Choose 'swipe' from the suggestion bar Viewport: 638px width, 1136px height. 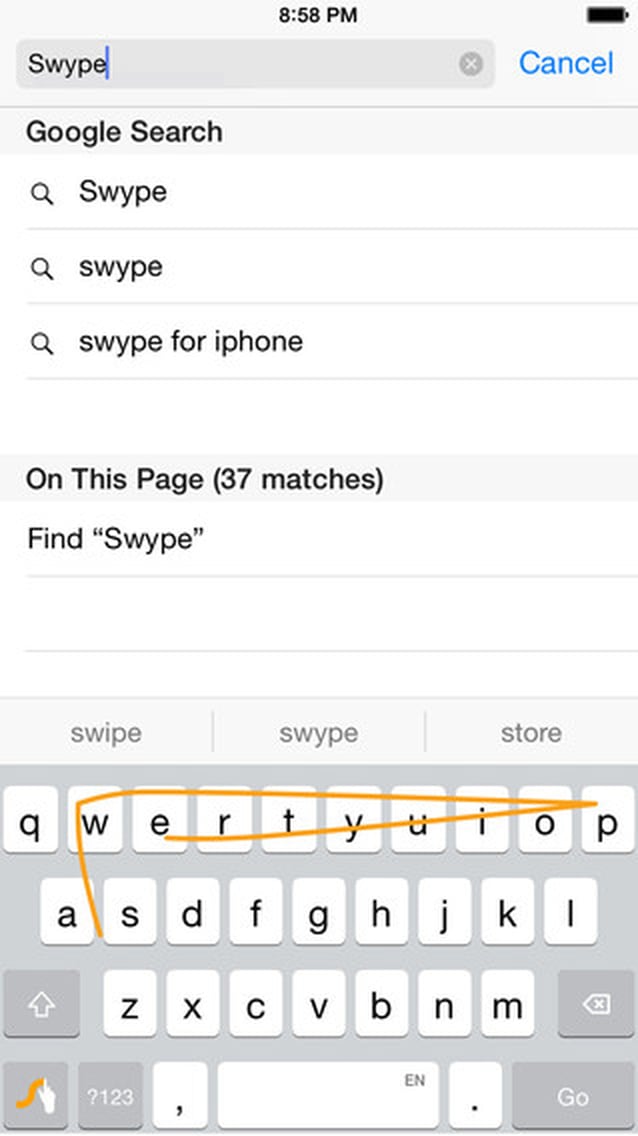[x=105, y=732]
